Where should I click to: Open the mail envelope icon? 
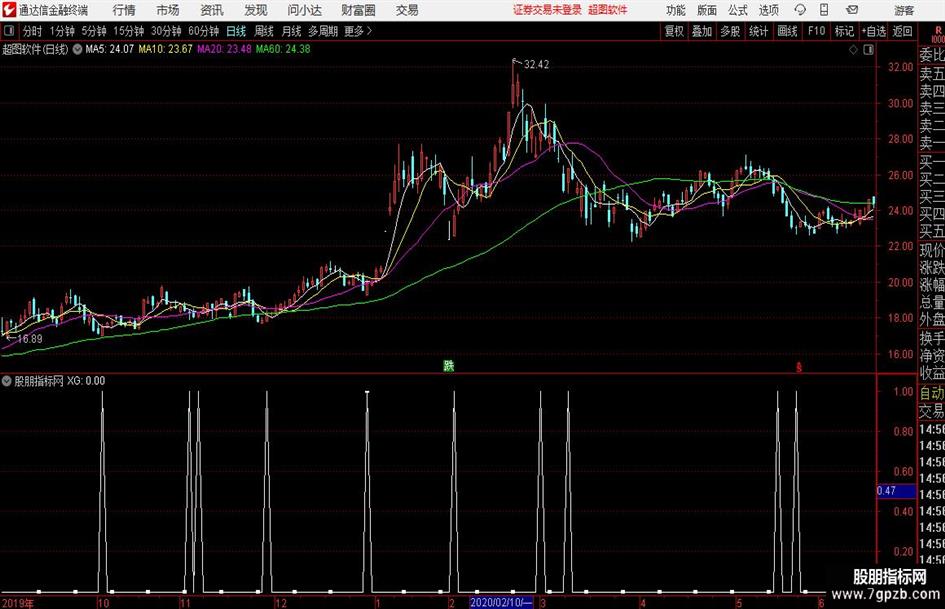852,10
